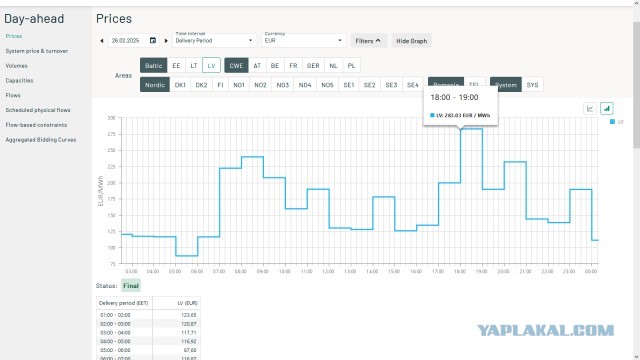Open Capacities in the sidebar
The width and height of the screenshot is (640, 360).
[19, 80]
